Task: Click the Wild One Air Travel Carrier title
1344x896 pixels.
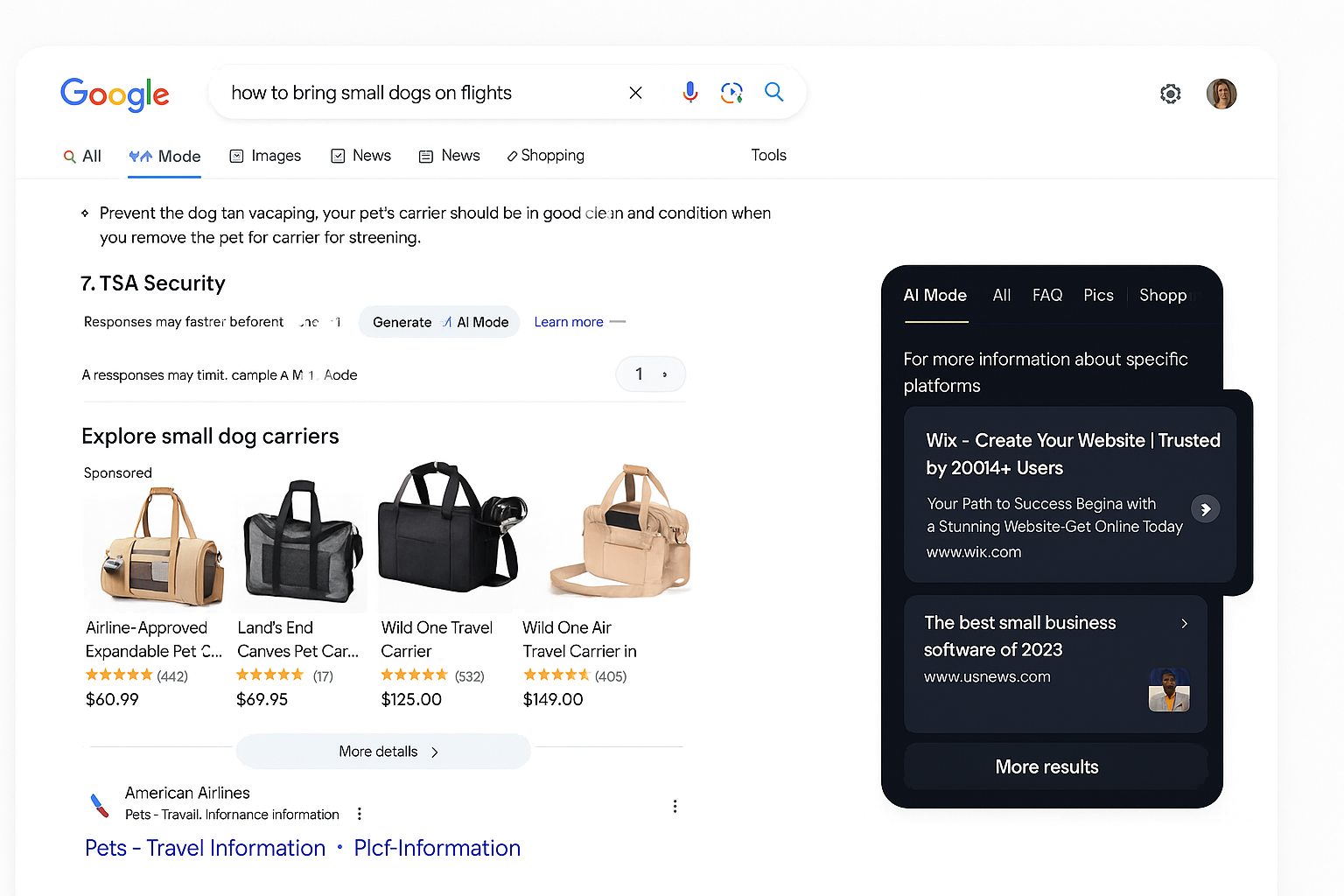Action: pos(579,640)
